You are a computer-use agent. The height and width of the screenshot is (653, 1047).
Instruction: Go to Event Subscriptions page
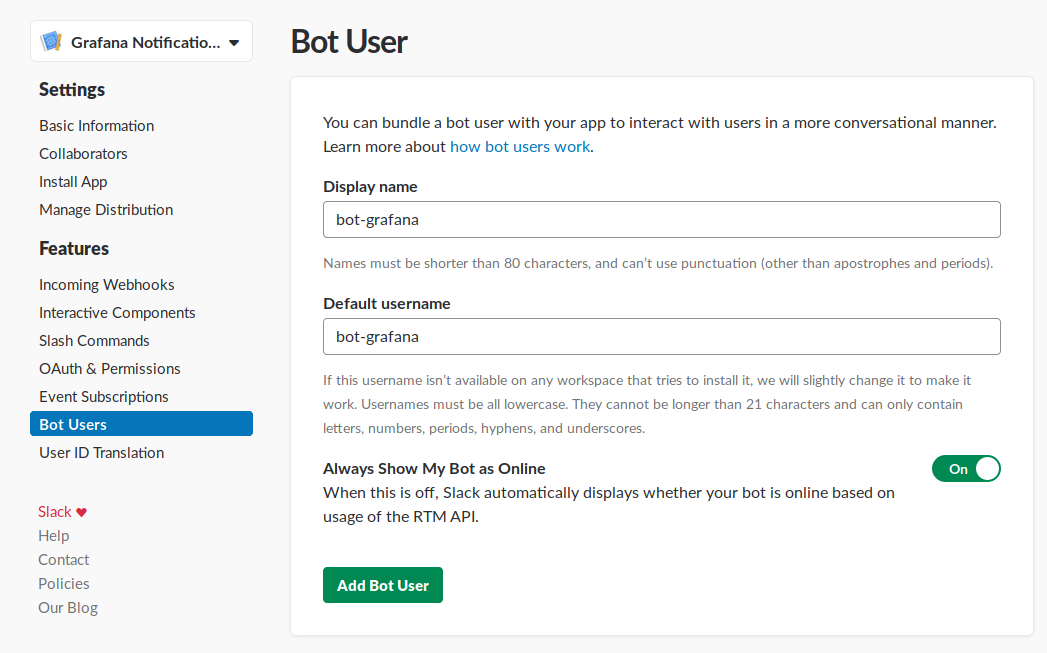coord(103,397)
